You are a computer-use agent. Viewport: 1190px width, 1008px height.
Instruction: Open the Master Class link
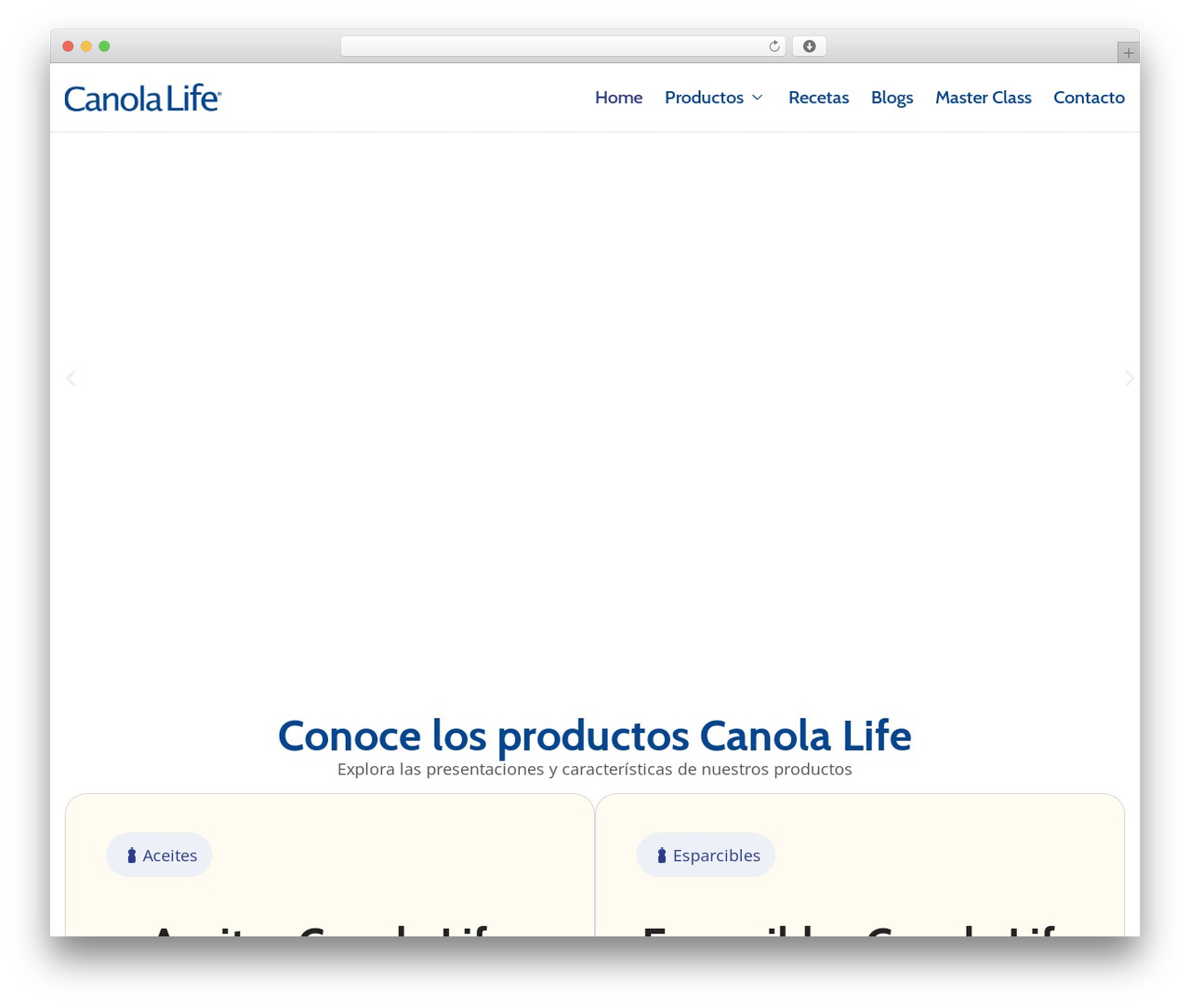(x=983, y=98)
